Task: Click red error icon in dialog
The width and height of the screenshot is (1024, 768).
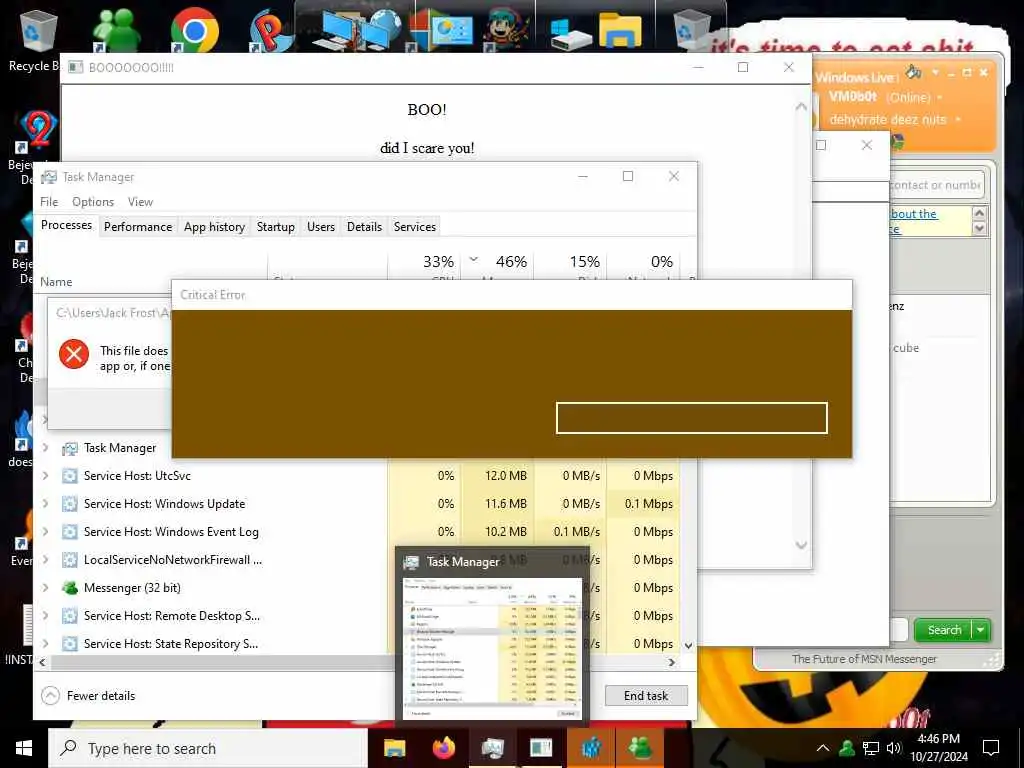Action: (74, 354)
